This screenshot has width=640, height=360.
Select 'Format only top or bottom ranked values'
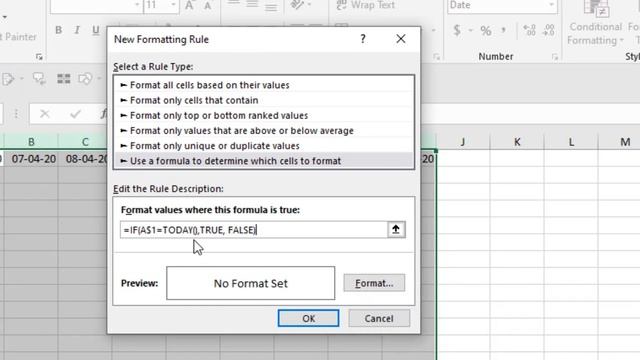tap(264, 116)
